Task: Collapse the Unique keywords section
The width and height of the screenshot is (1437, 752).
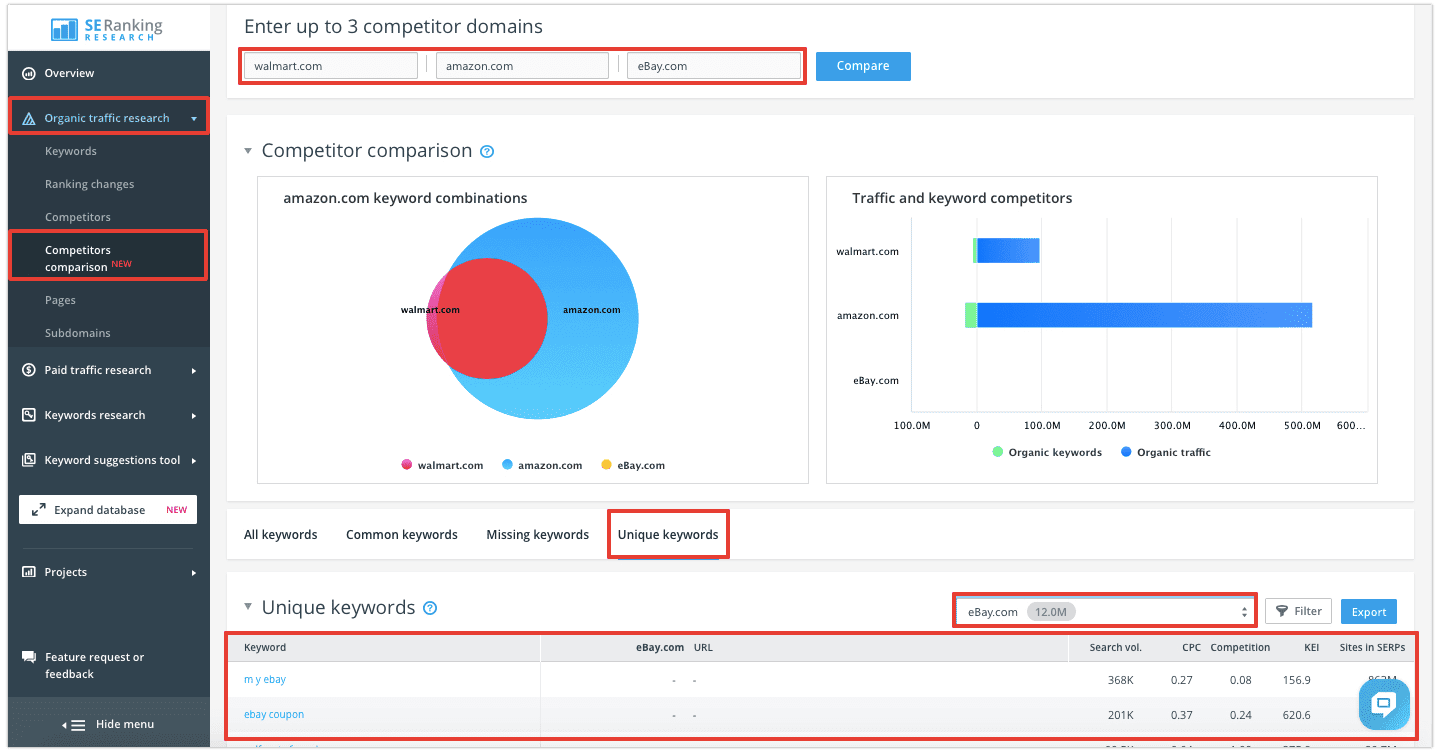Action: (x=248, y=608)
